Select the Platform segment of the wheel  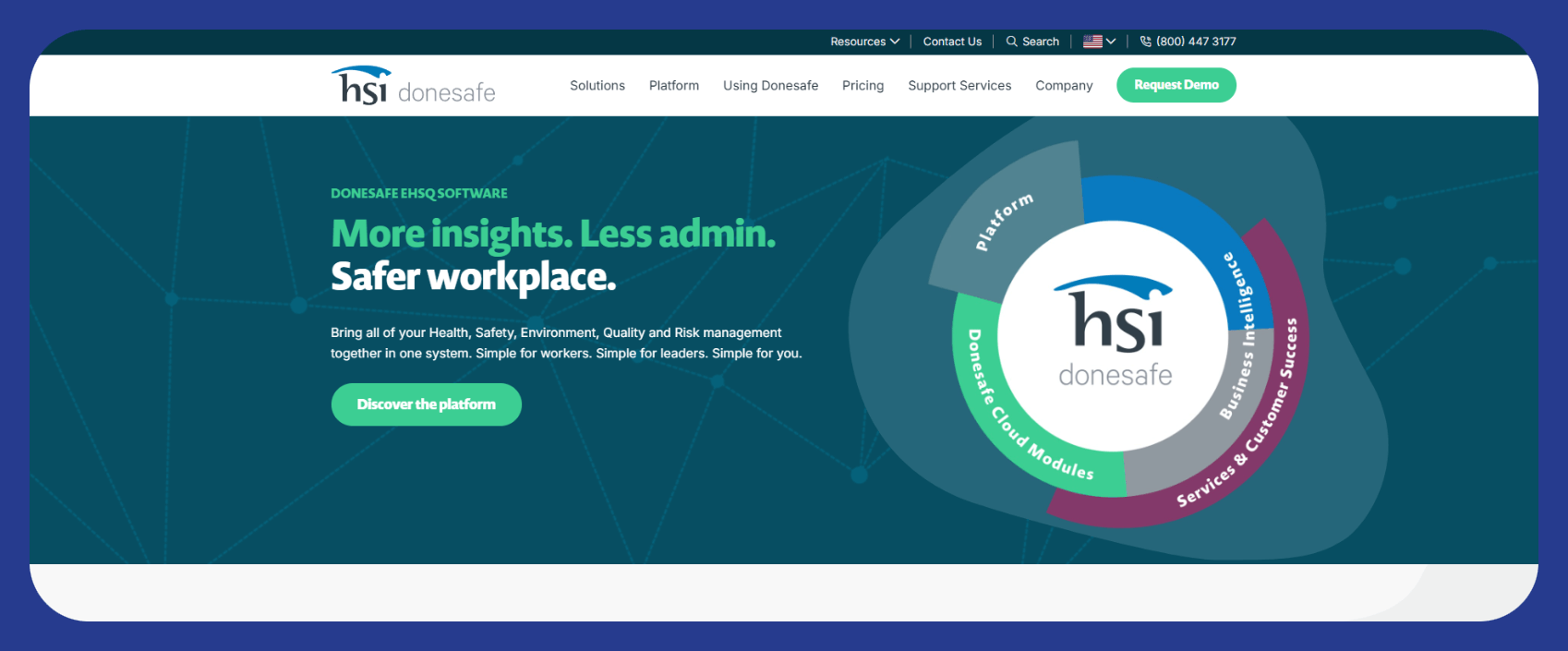[x=1007, y=222]
